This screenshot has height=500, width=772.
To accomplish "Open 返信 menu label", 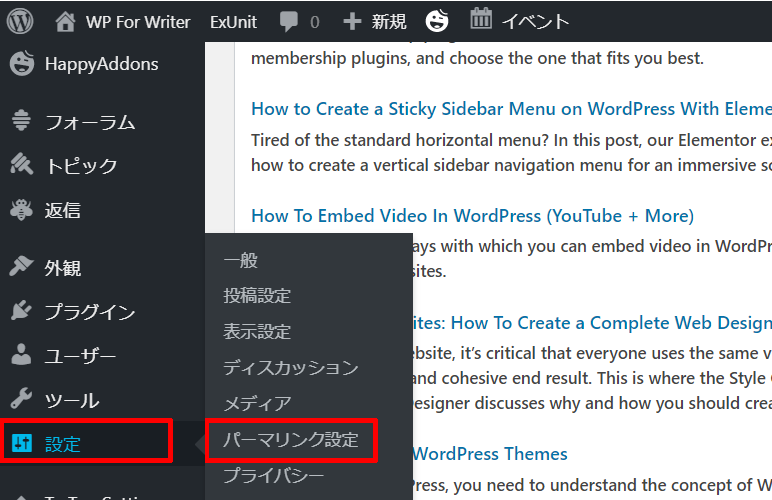I will point(63,210).
